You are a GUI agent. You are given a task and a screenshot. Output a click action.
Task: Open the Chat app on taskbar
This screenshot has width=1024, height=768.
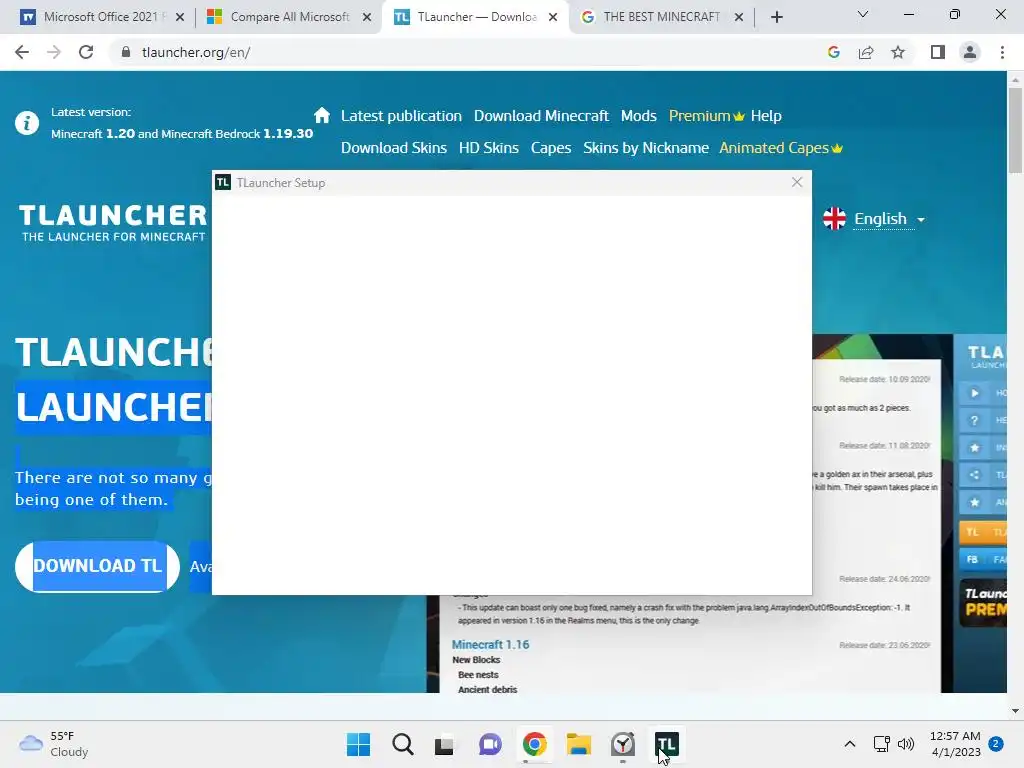[x=490, y=744]
